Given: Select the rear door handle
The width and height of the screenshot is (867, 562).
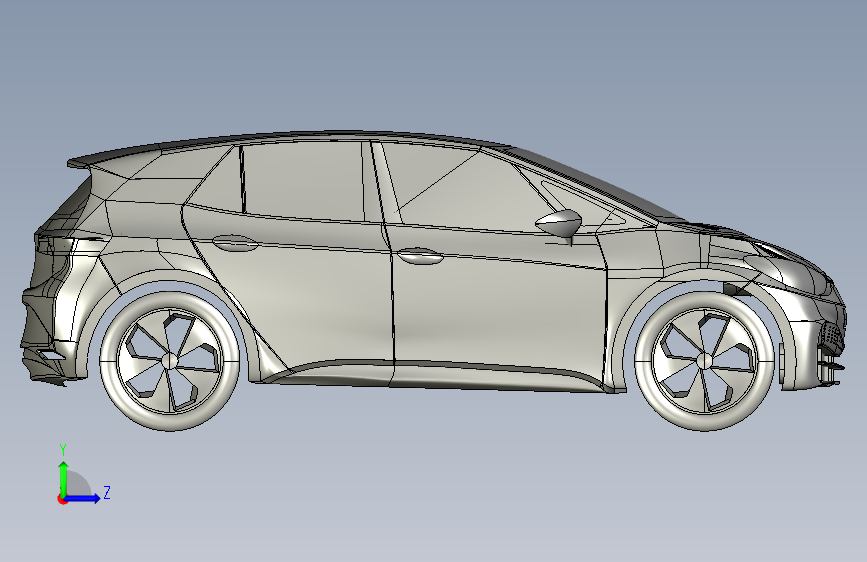Looking at the screenshot, I should [236, 242].
